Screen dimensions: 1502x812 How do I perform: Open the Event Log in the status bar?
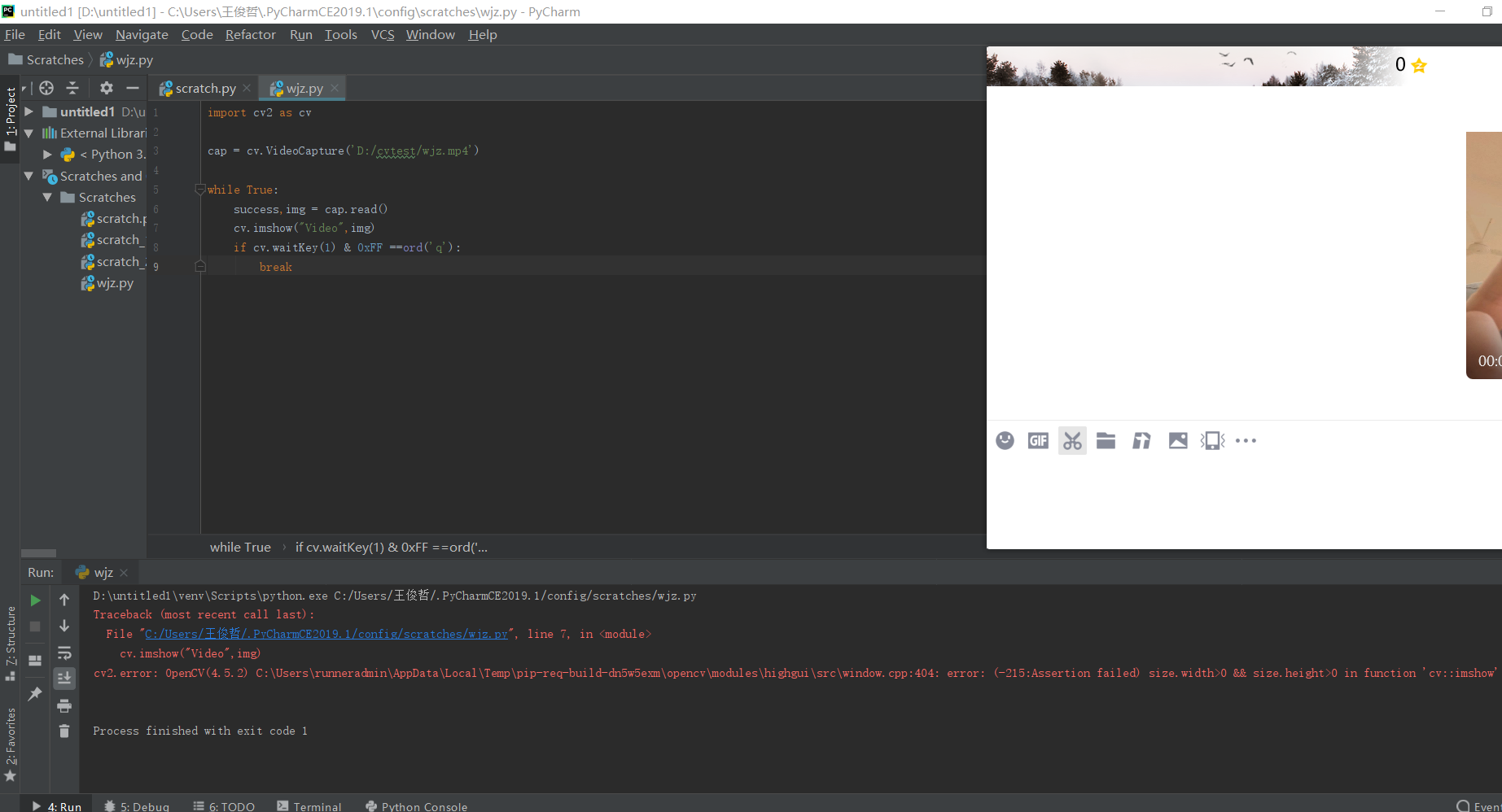coord(1479,805)
